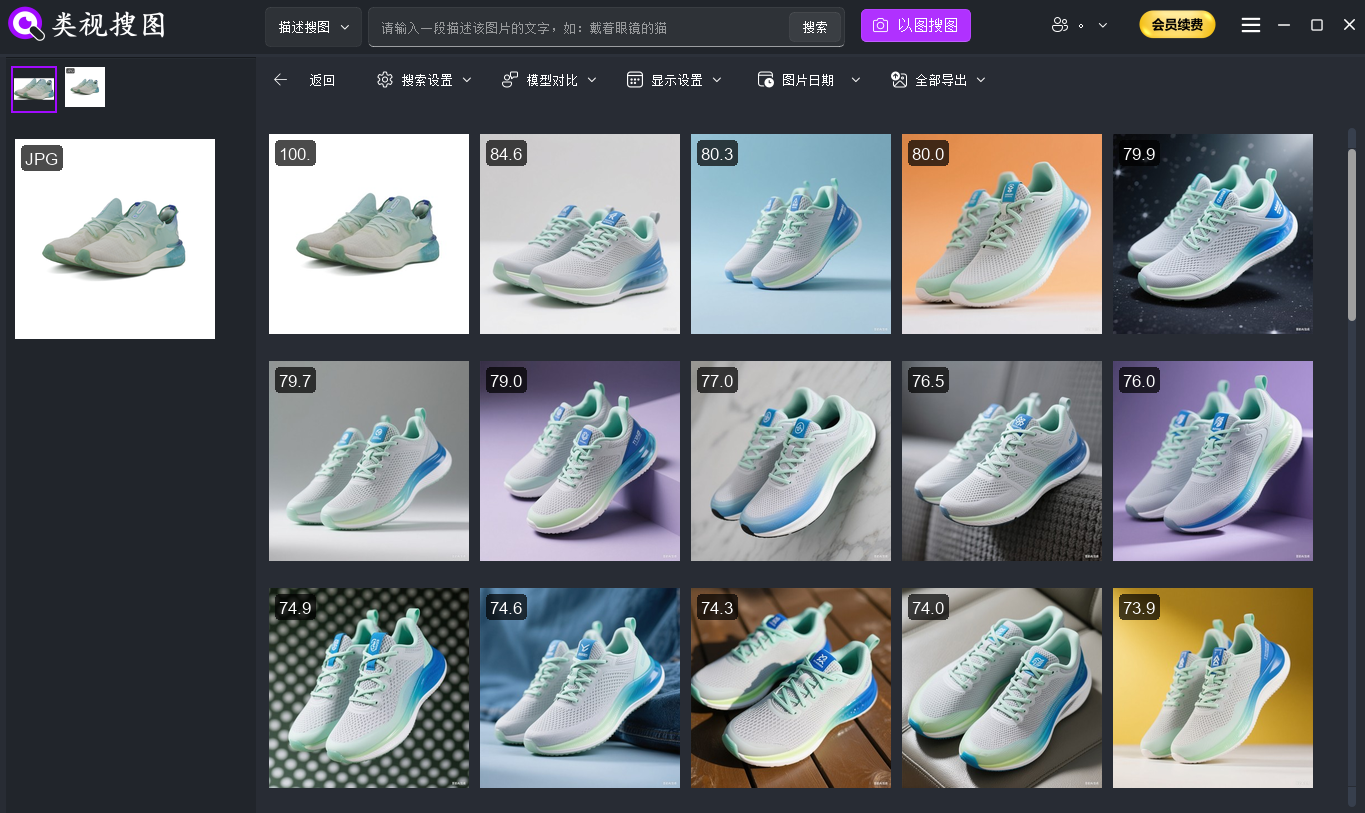Click the export all icon
This screenshot has width=1365, height=813.
point(898,80)
